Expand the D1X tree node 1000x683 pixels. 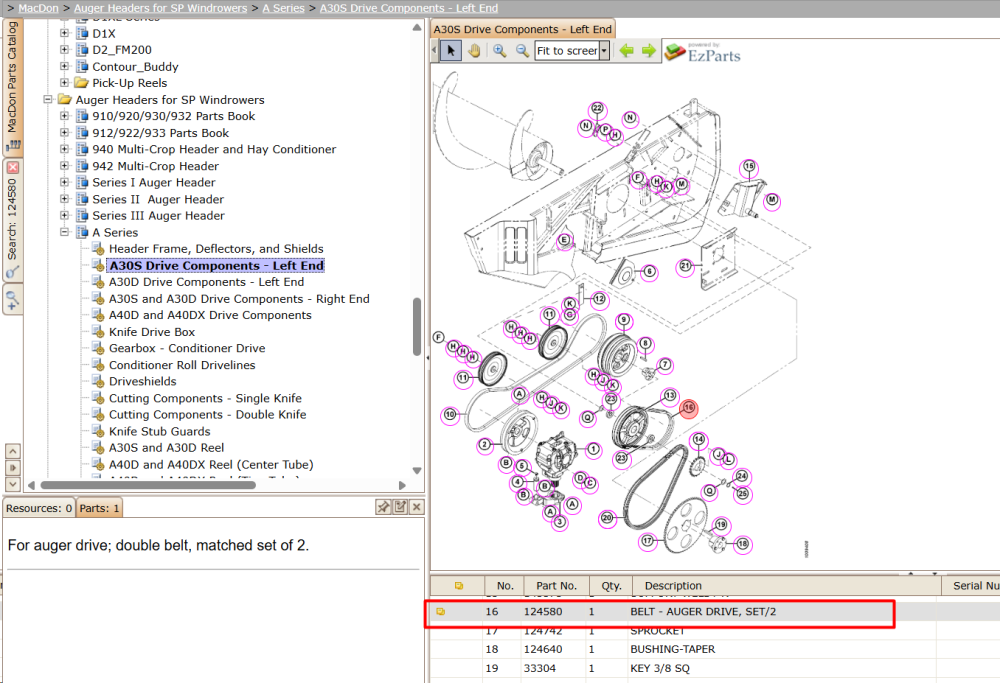(x=64, y=33)
